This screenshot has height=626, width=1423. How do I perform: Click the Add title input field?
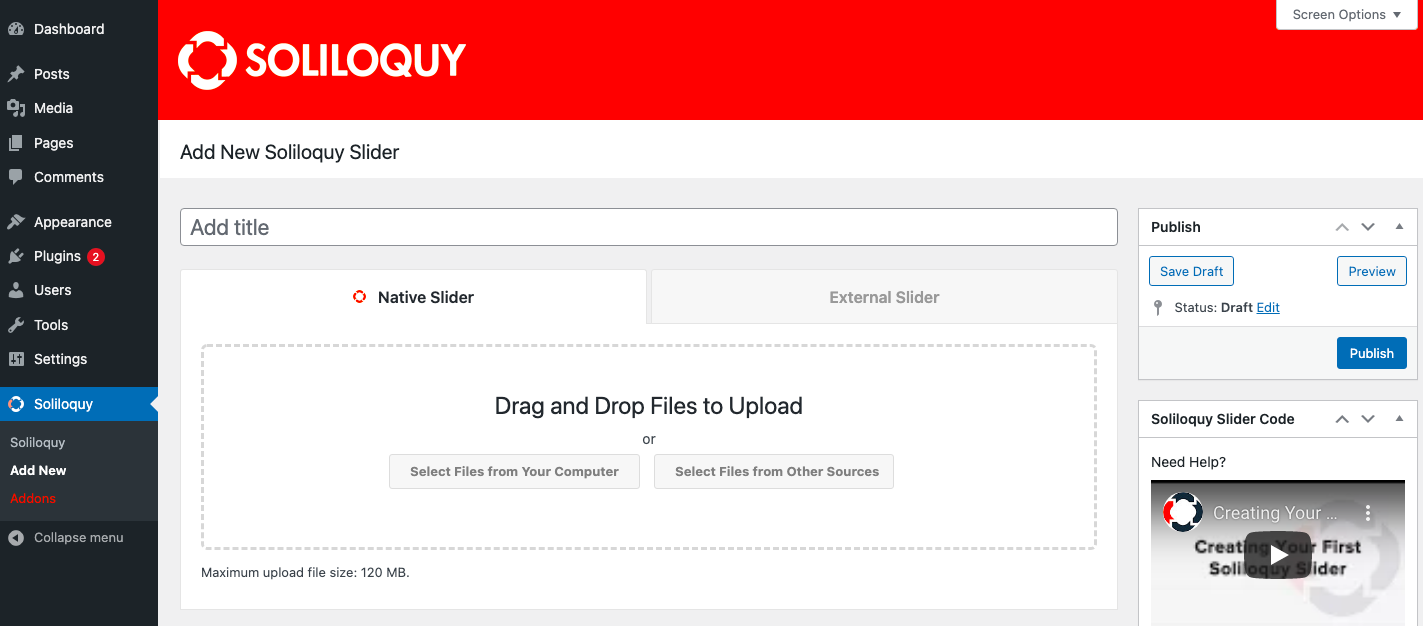coord(649,227)
